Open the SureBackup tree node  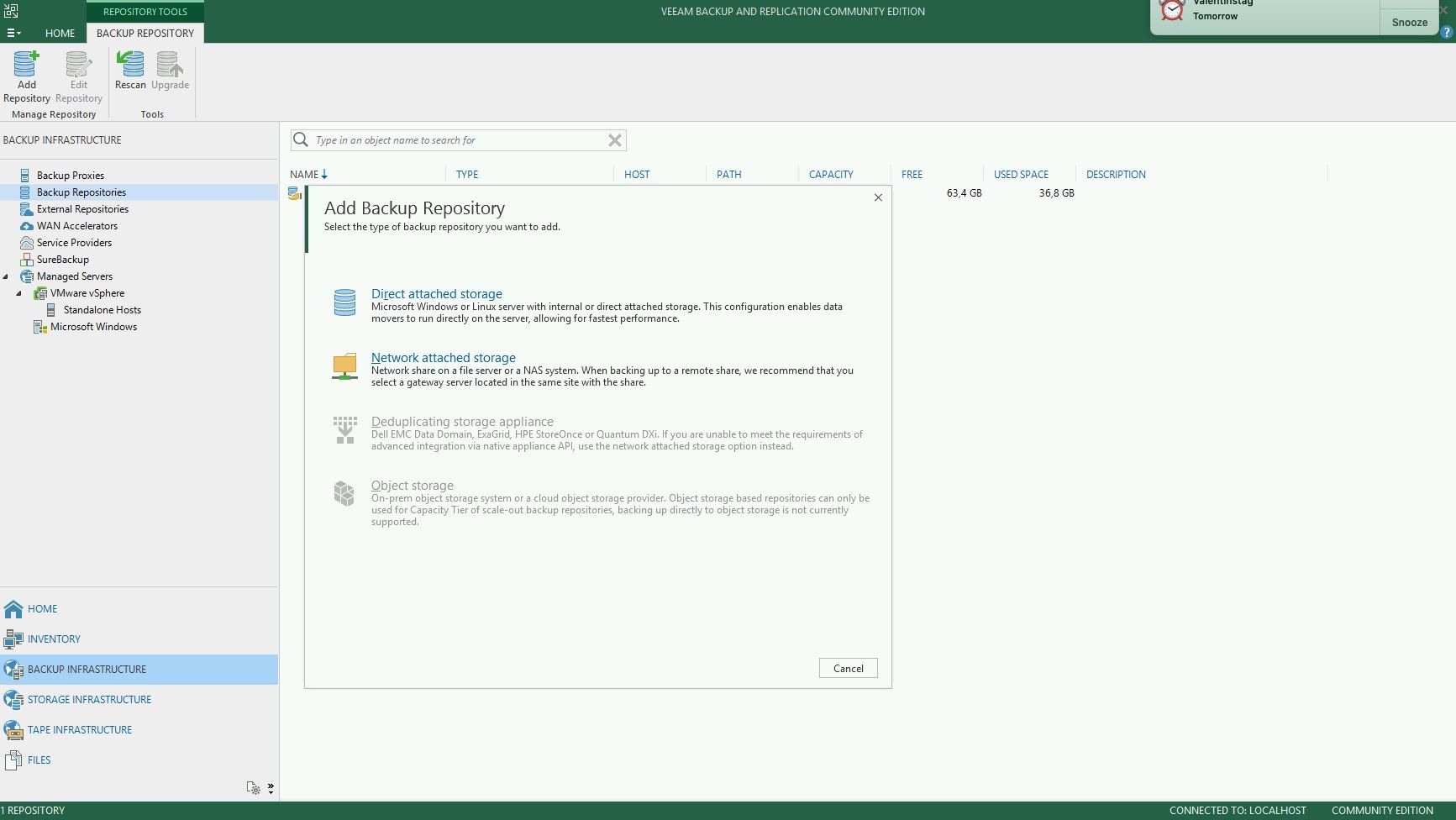pos(63,260)
